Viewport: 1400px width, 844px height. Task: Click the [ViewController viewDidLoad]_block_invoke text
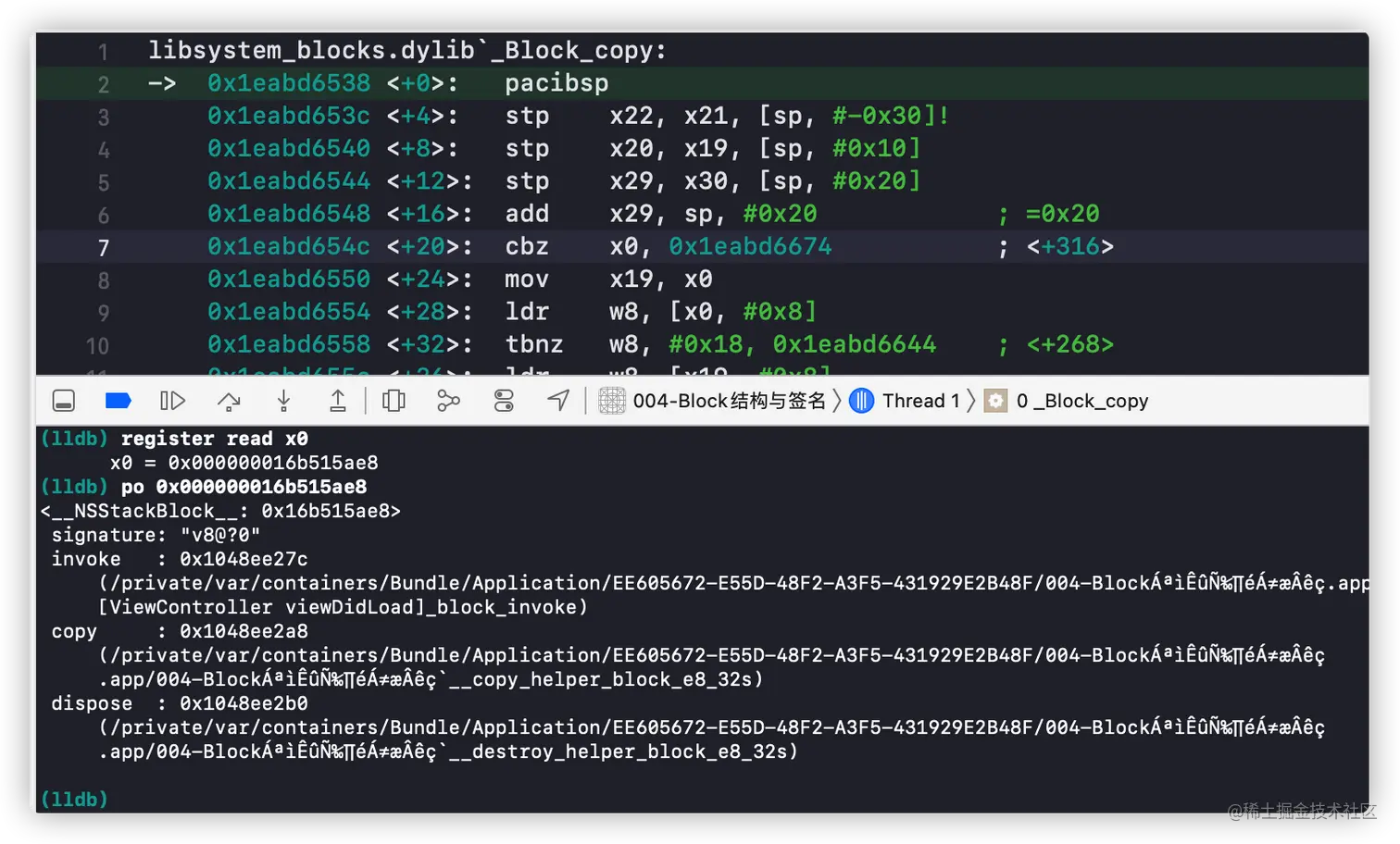(337, 607)
